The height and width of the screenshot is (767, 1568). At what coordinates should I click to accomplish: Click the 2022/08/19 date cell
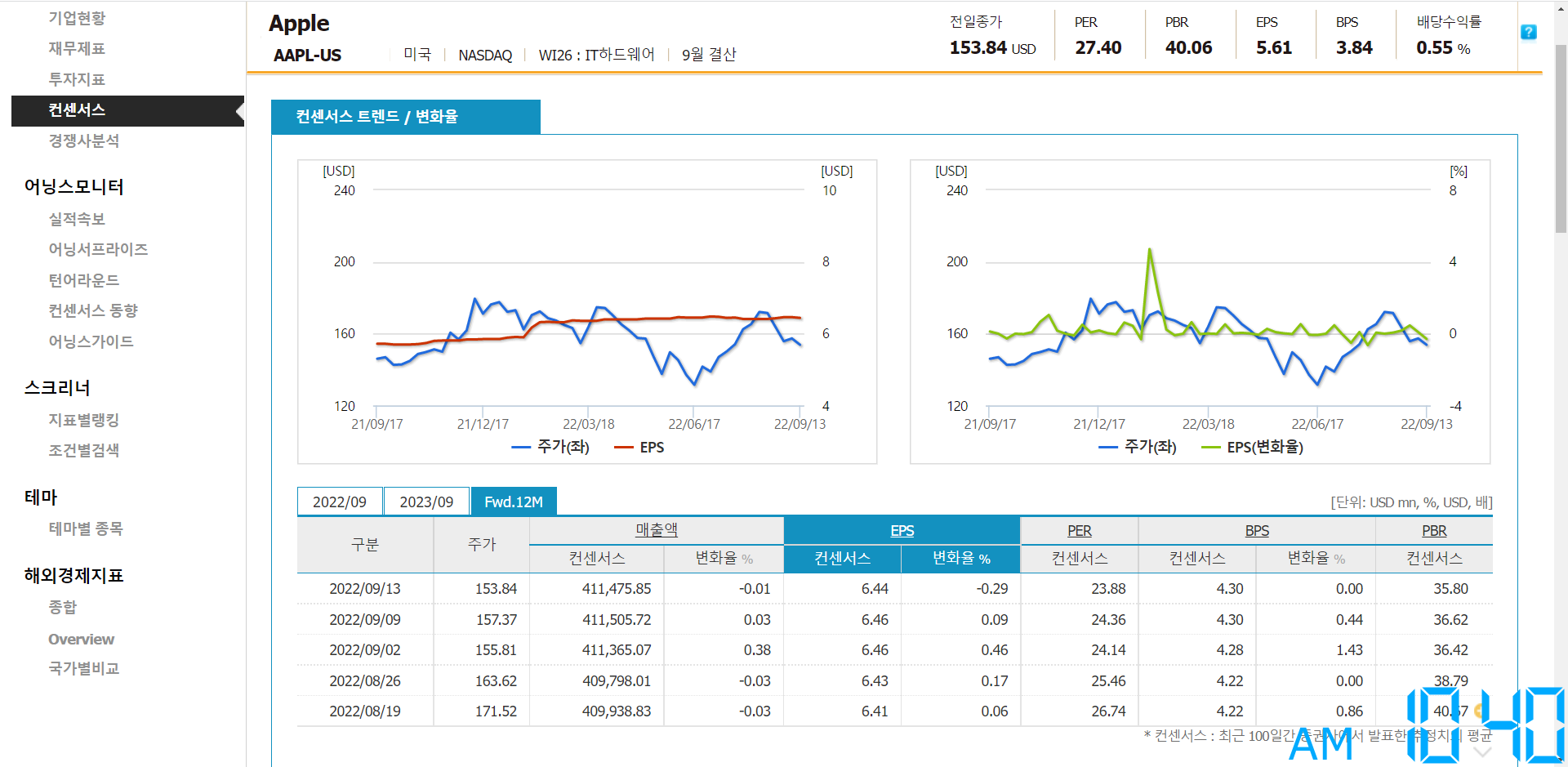click(x=365, y=711)
